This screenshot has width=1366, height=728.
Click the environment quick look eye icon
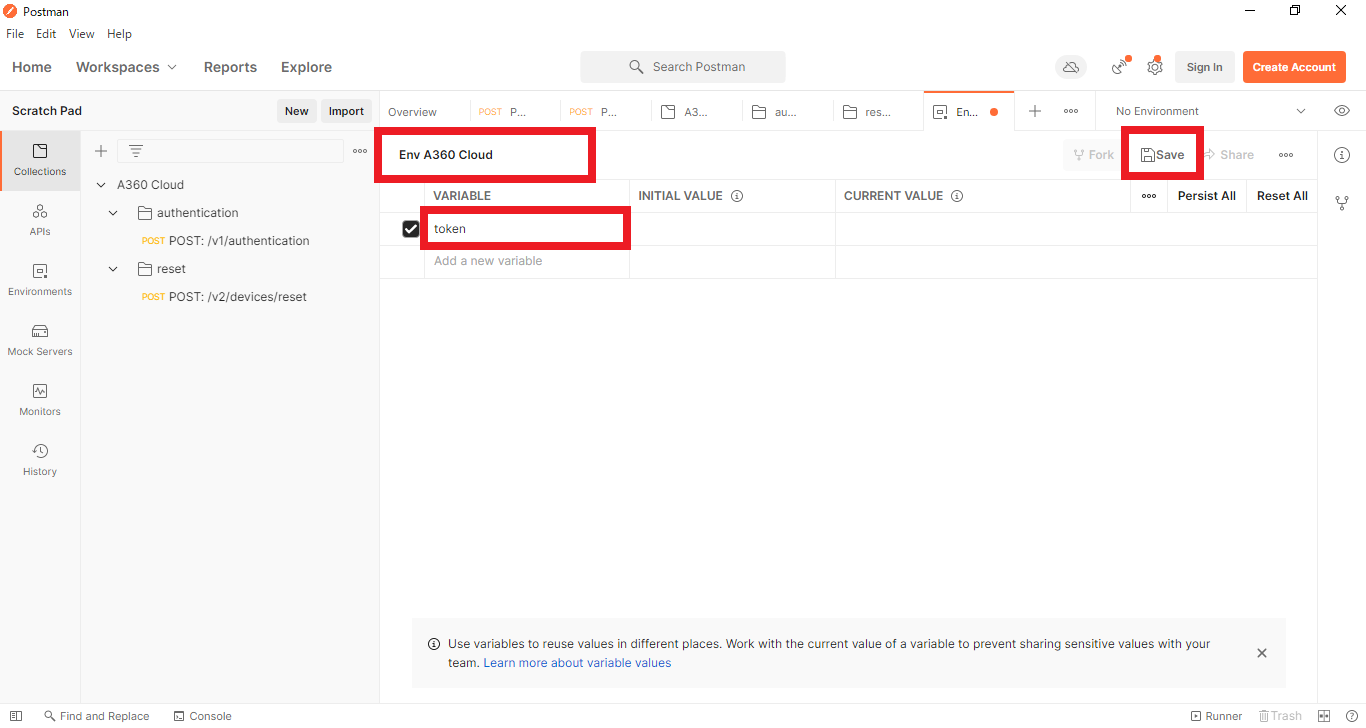(1342, 111)
